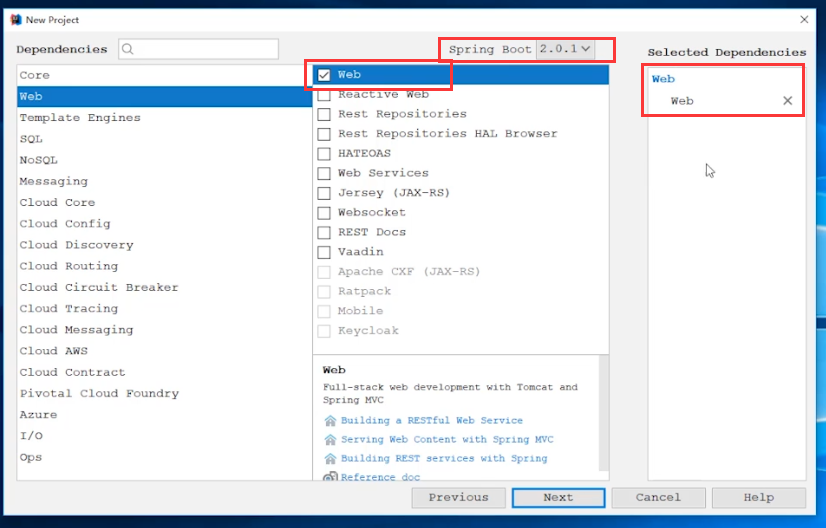Open Building a RESTful Web Service guide
The width and height of the screenshot is (826, 528).
(431, 421)
